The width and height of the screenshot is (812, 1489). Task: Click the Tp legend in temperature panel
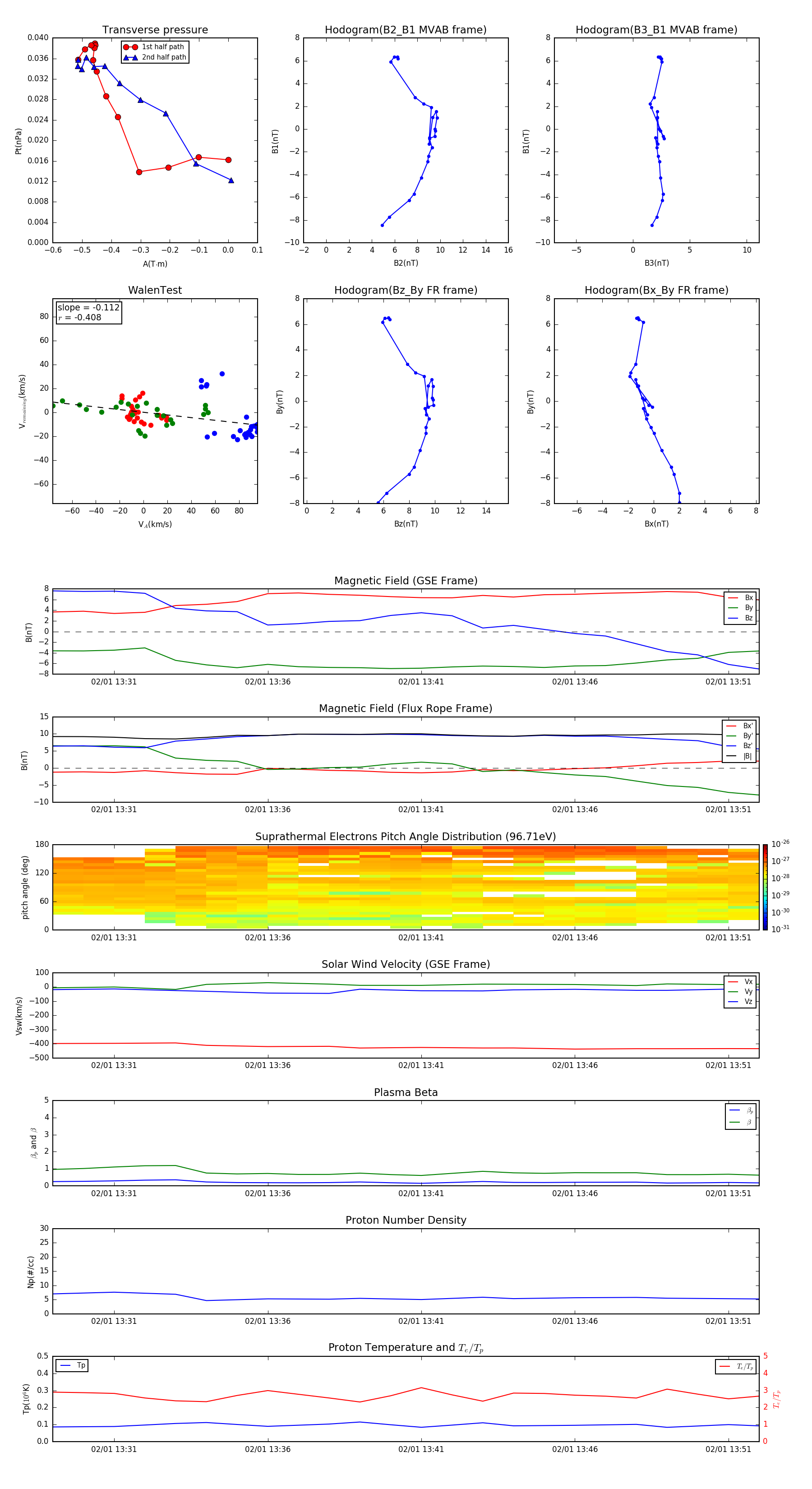click(72, 1365)
